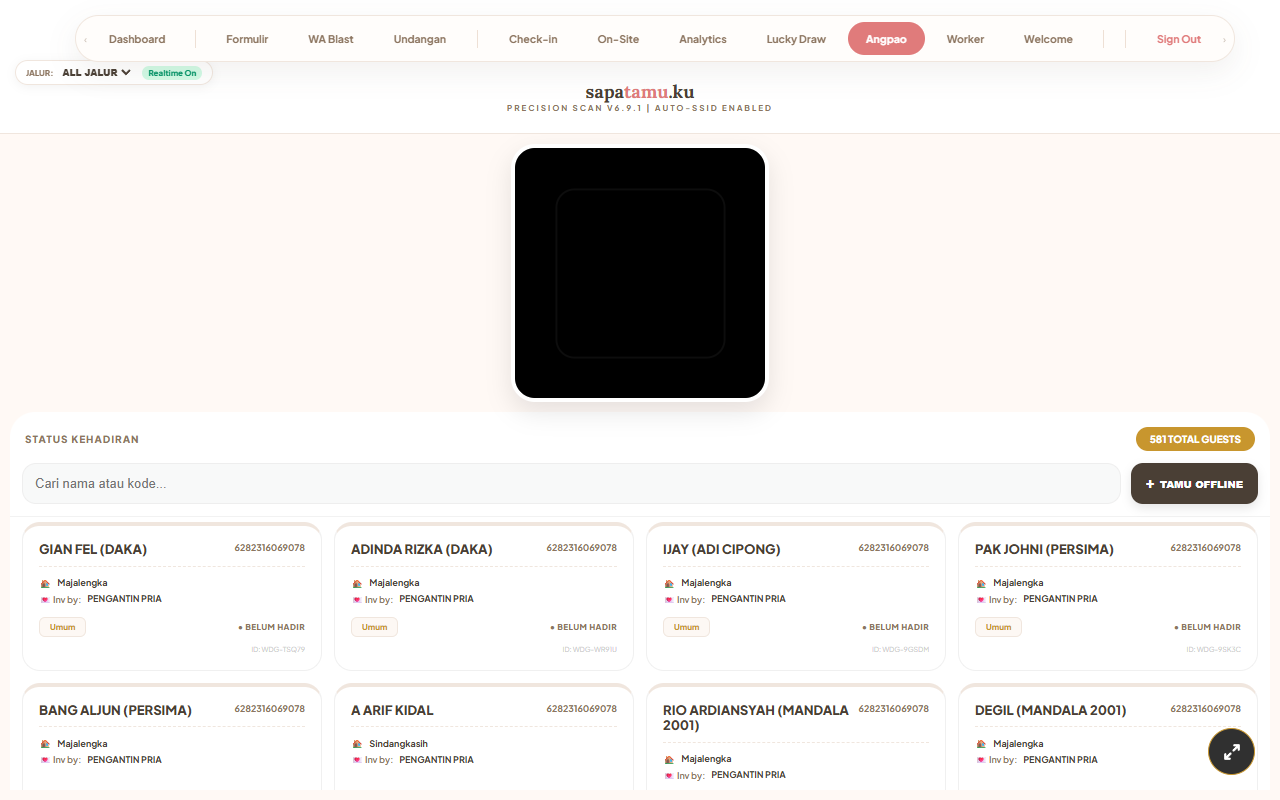Open the Welcome tab
This screenshot has width=1280, height=800.
[x=1048, y=39]
